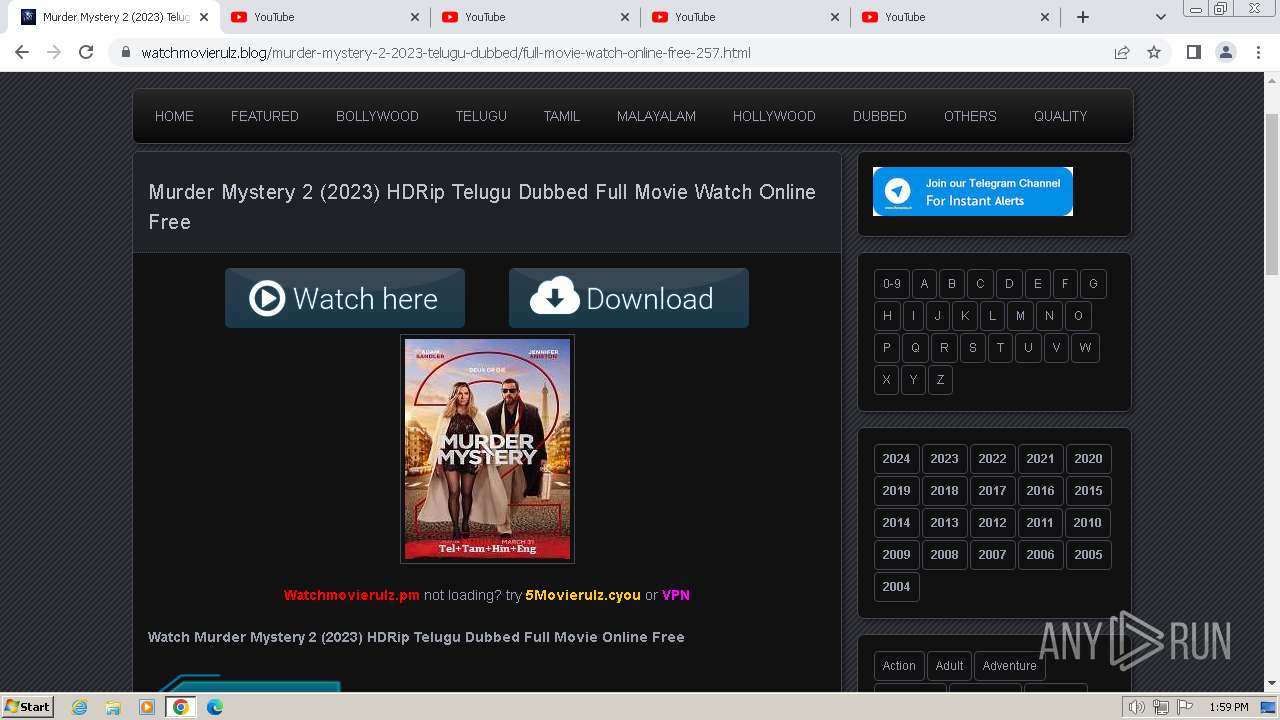This screenshot has width=1280, height=720.
Task: Browse movies from year 2024
Action: (896, 459)
